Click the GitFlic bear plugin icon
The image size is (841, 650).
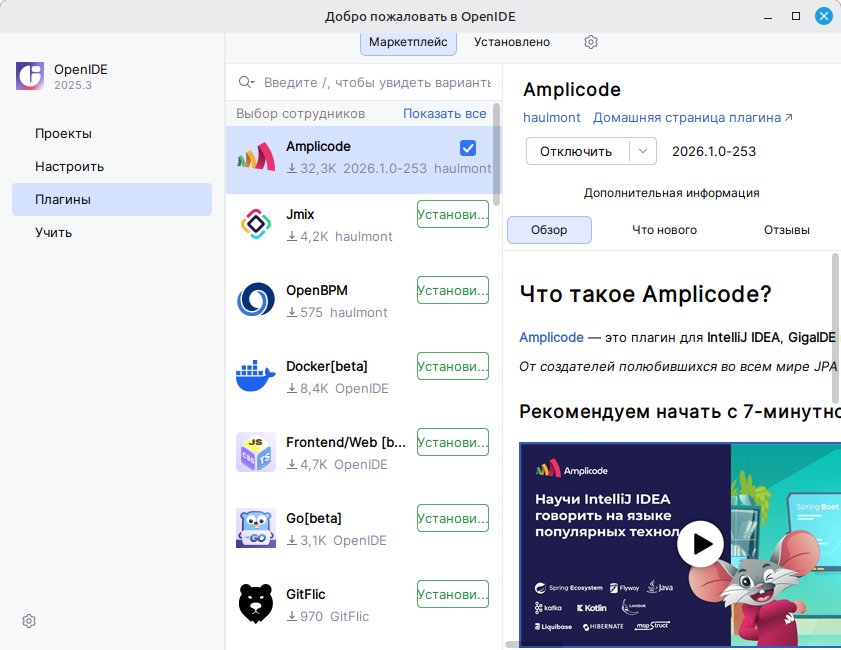point(256,604)
